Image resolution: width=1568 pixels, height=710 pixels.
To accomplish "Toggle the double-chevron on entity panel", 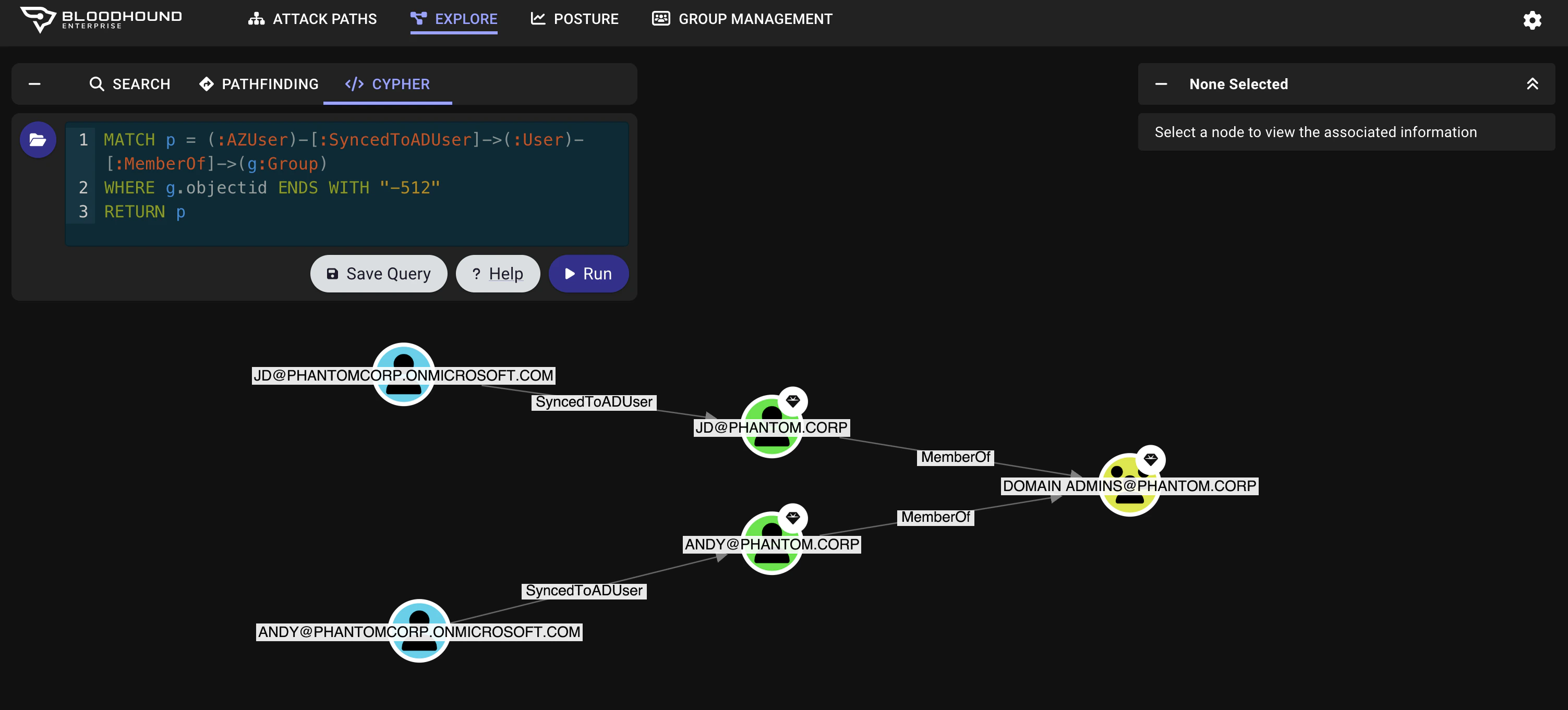I will [1531, 84].
